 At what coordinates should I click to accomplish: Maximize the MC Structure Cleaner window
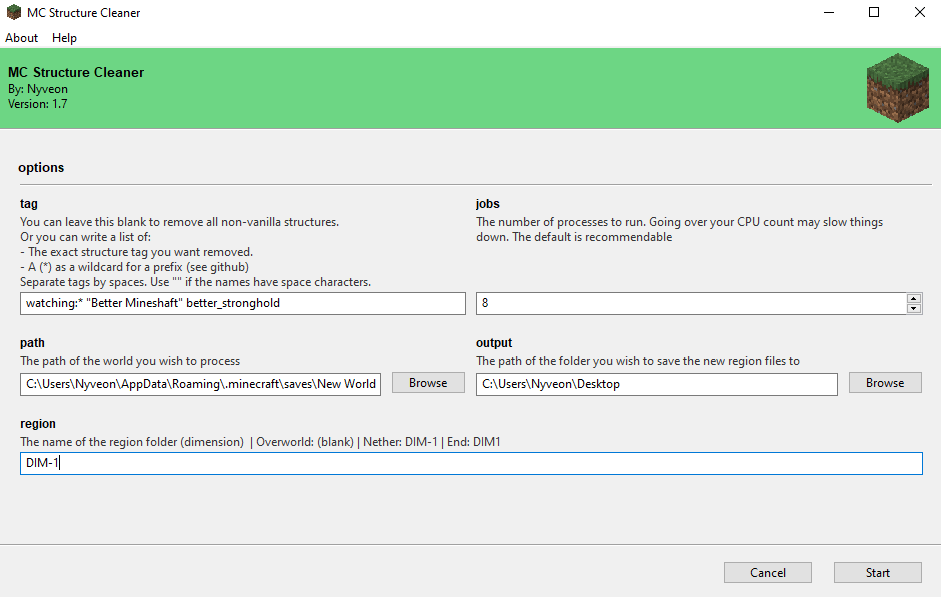point(874,12)
